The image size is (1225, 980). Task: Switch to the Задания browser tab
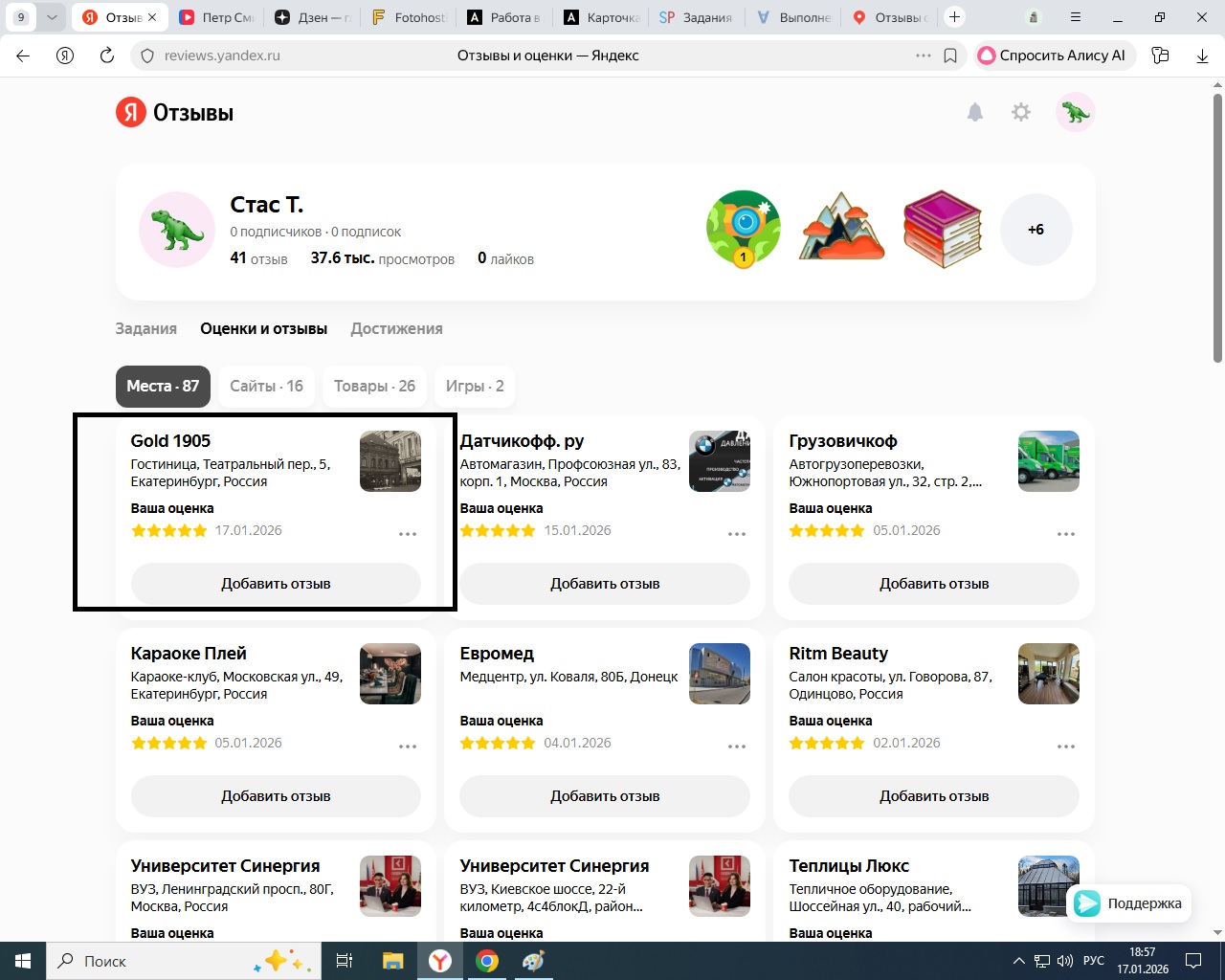click(x=696, y=17)
